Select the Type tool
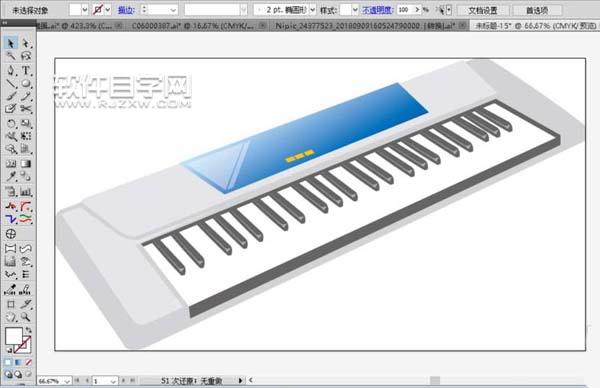The width and height of the screenshot is (600, 388). pyautogui.click(x=26, y=70)
